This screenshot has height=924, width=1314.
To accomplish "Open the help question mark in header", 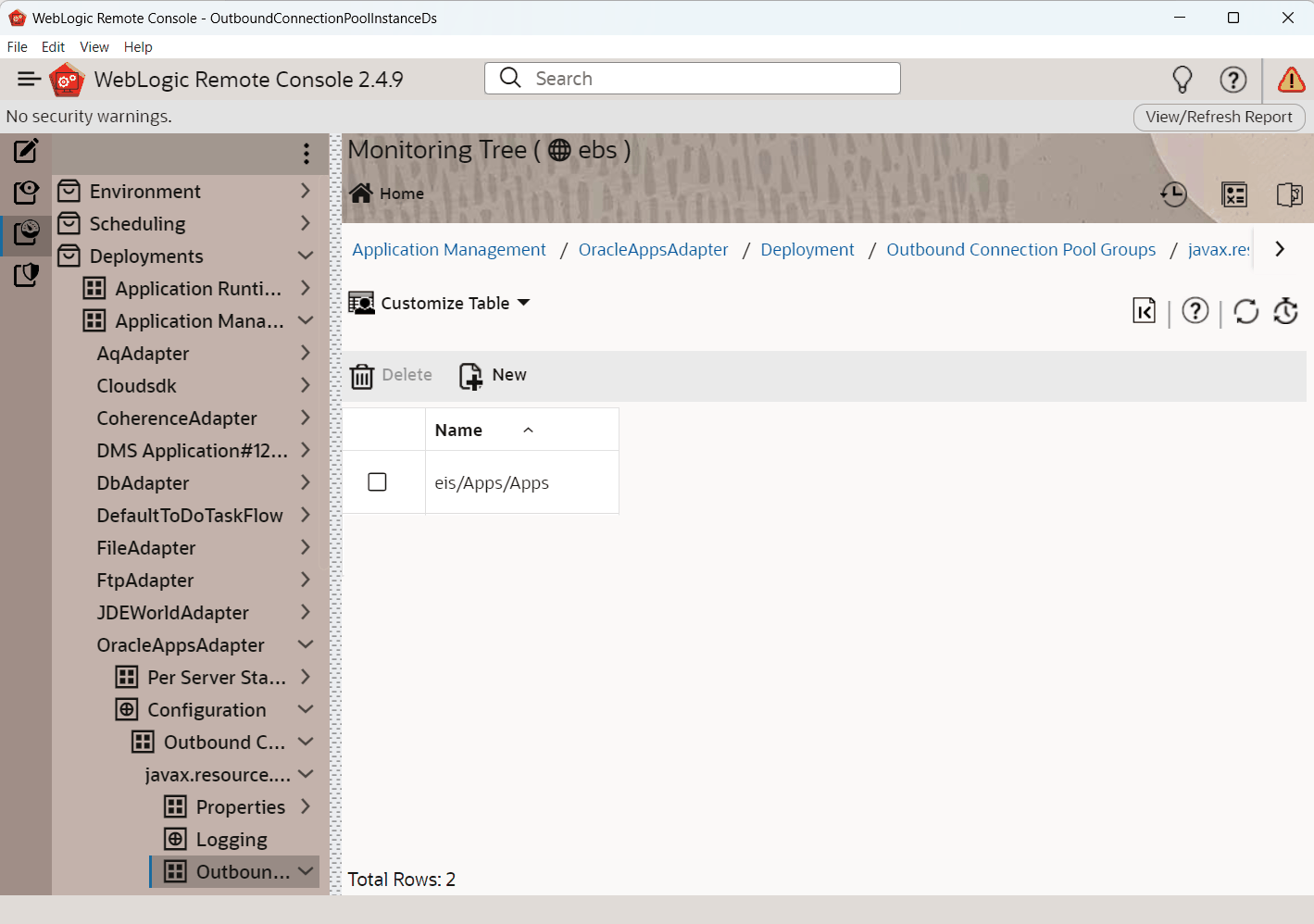I will 1233,80.
